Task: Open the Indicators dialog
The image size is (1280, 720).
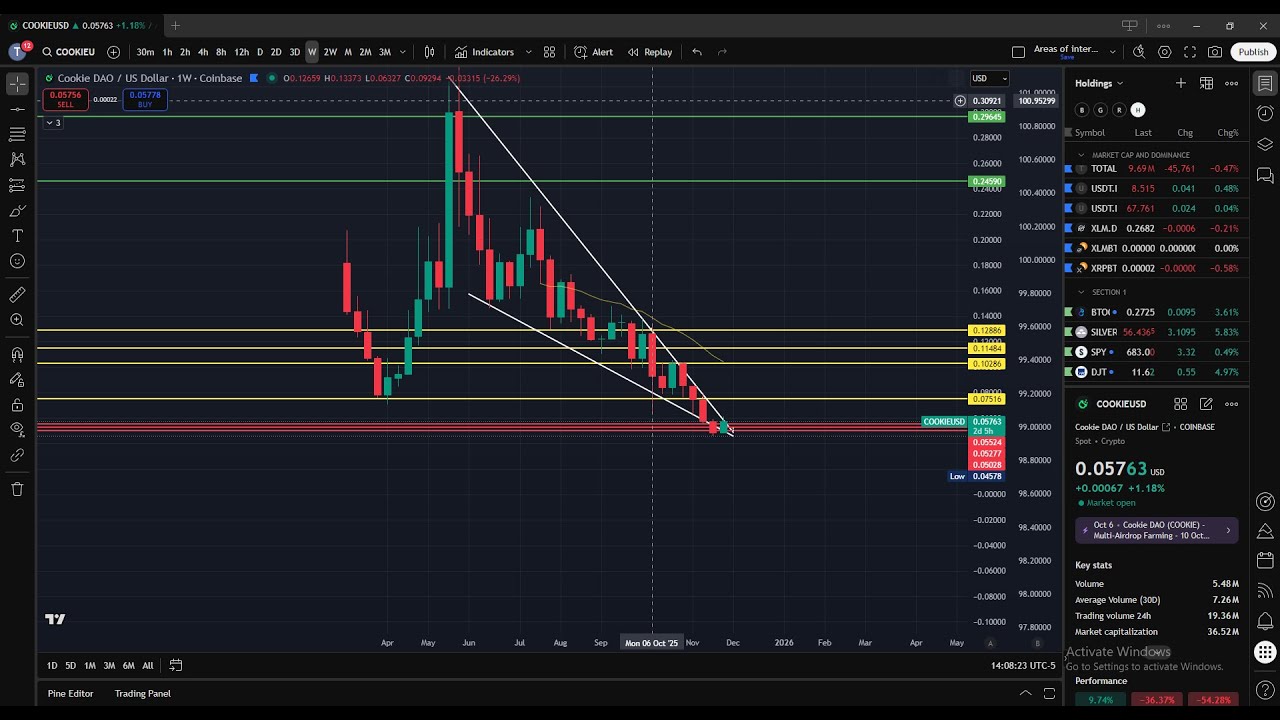Action: click(485, 52)
